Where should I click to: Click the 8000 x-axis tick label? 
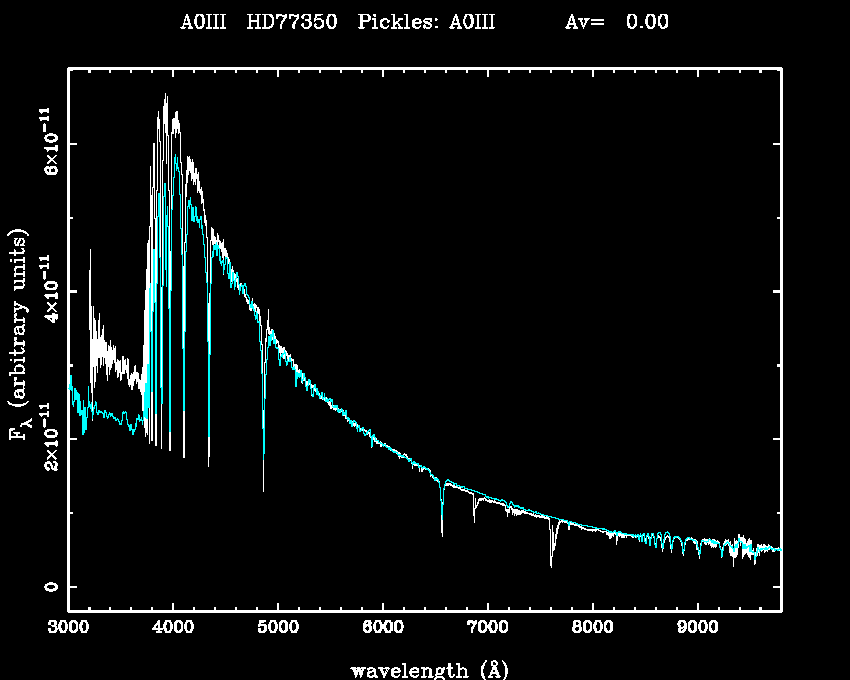pyautogui.click(x=593, y=628)
